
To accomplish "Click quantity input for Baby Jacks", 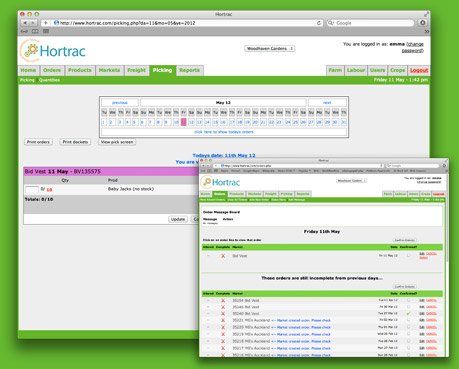I will click(x=32, y=190).
